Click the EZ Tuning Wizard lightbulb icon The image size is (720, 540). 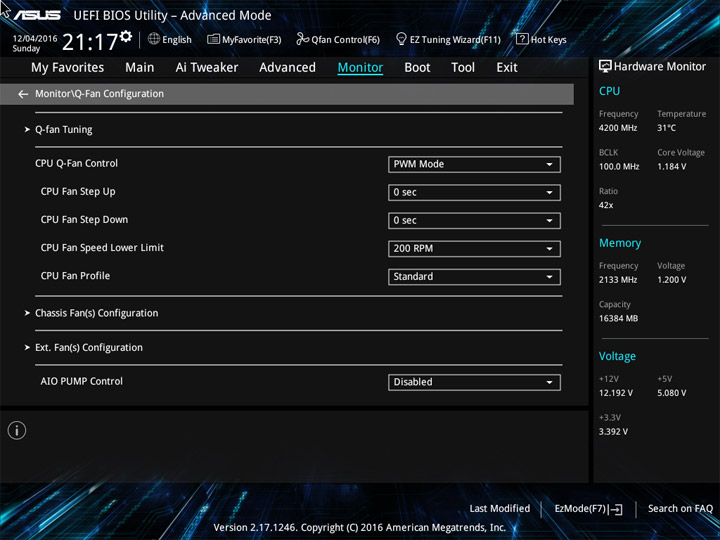coord(401,39)
